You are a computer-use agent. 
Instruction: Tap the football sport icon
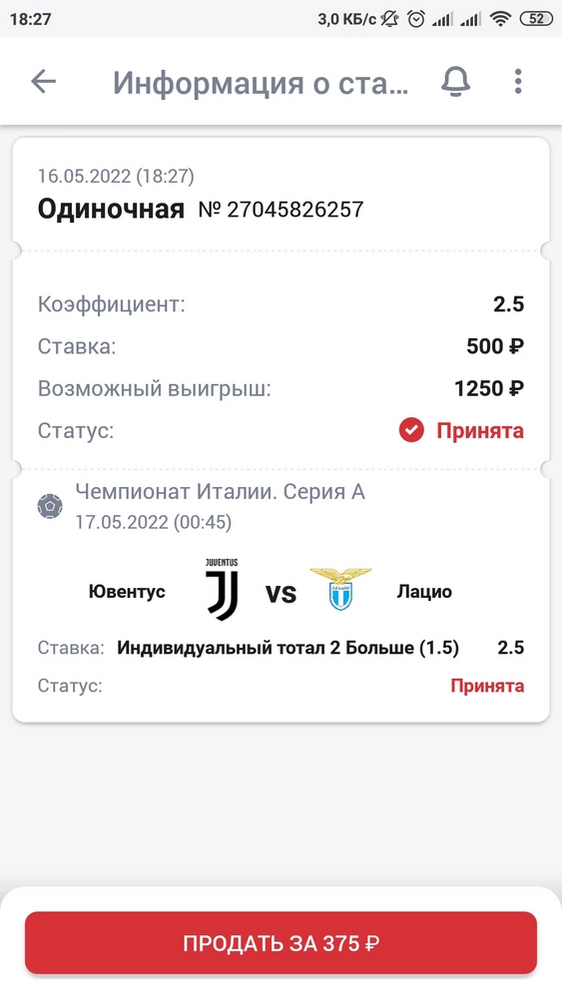(x=50, y=506)
